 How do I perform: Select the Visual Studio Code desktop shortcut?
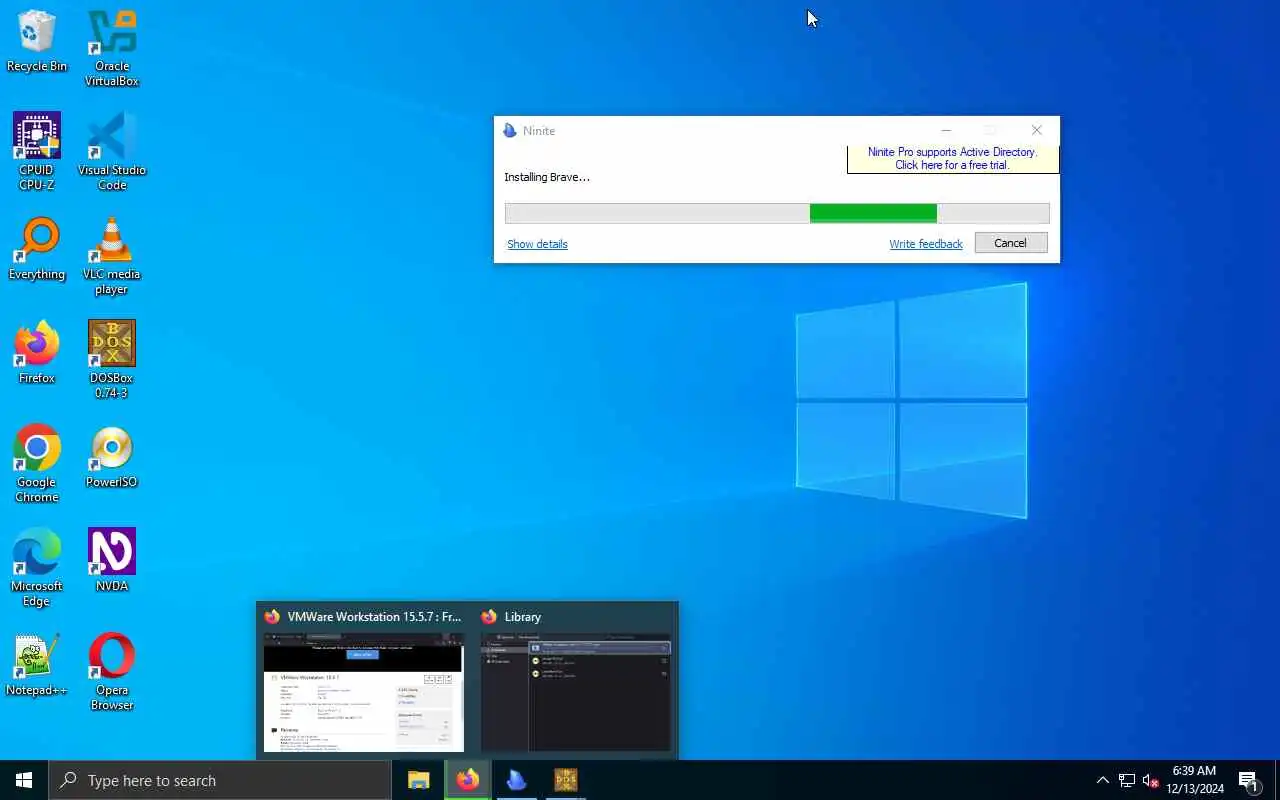tap(112, 151)
